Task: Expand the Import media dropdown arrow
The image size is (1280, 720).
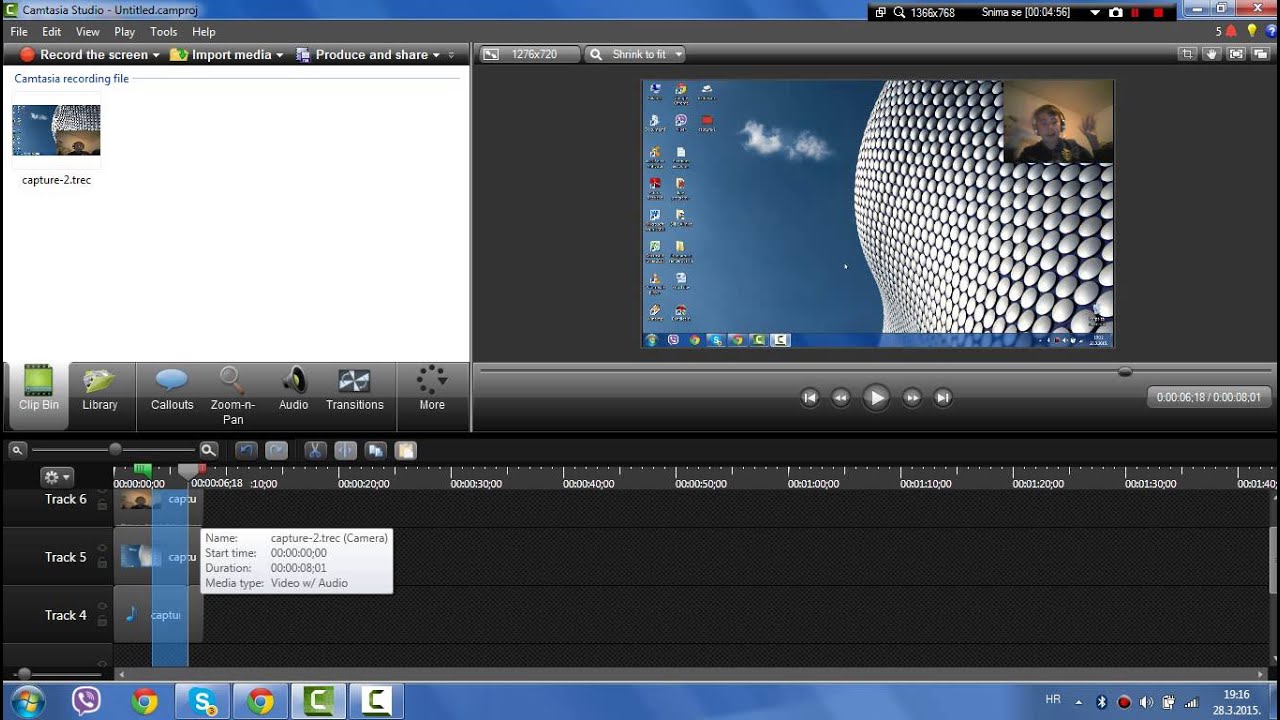Action: point(279,55)
